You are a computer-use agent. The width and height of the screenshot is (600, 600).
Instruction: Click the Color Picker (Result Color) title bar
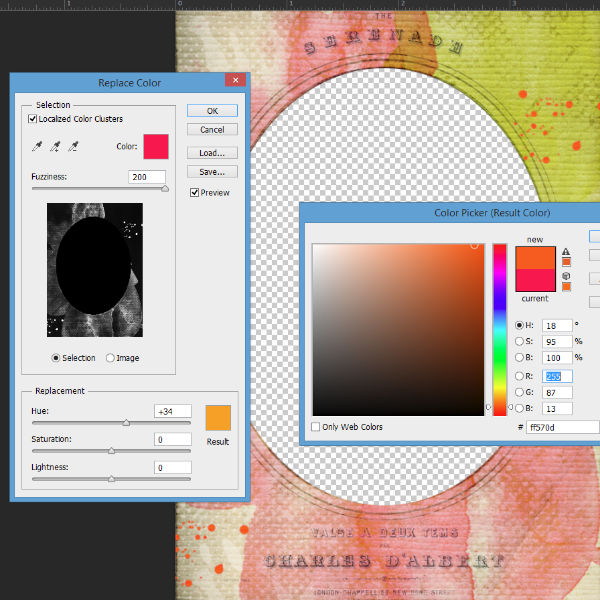tap(450, 213)
